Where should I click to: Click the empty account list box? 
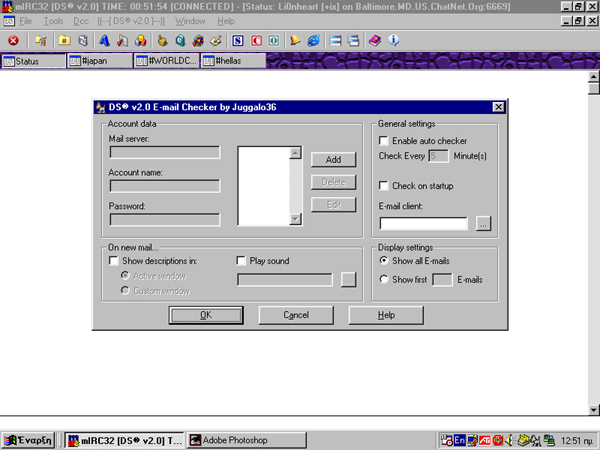264,186
